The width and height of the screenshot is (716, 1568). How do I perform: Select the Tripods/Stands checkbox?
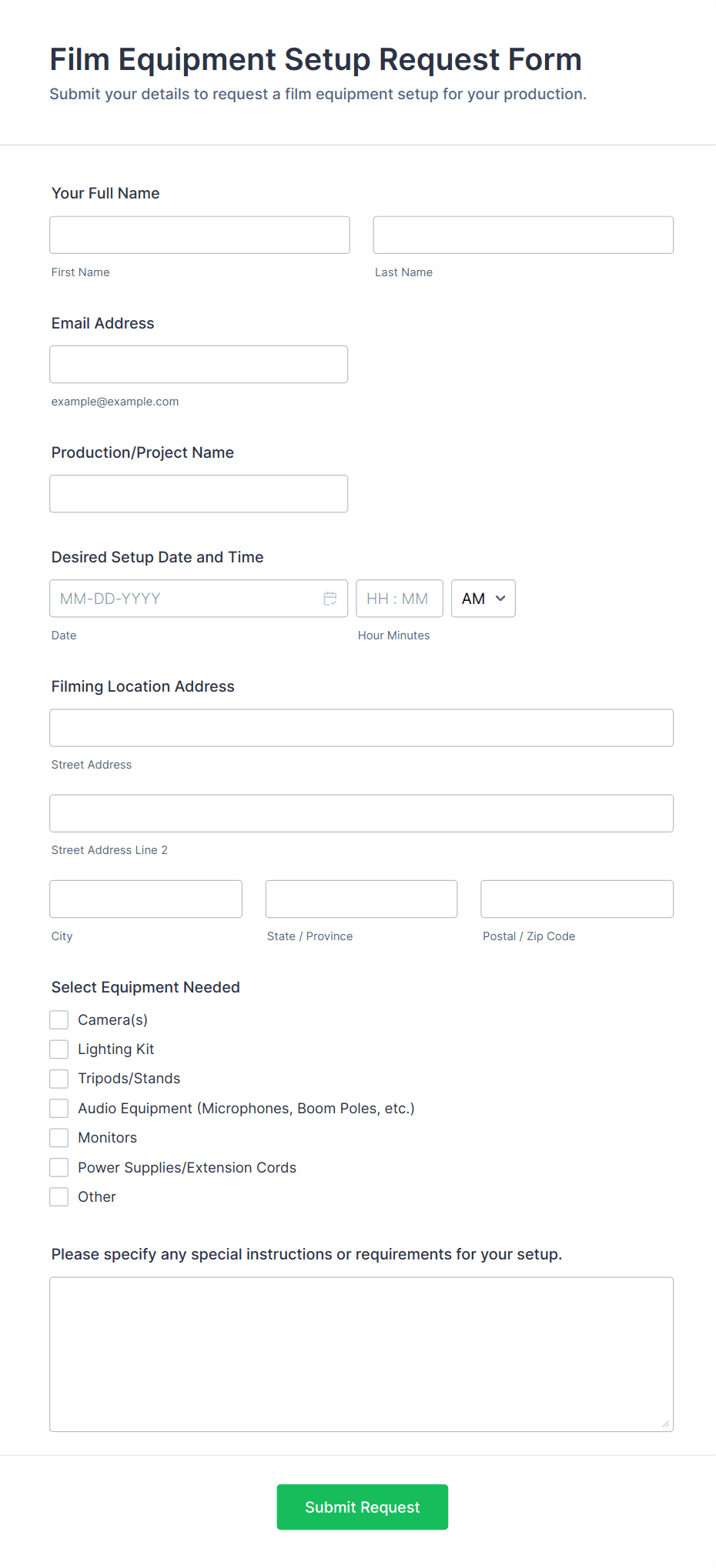(59, 1079)
